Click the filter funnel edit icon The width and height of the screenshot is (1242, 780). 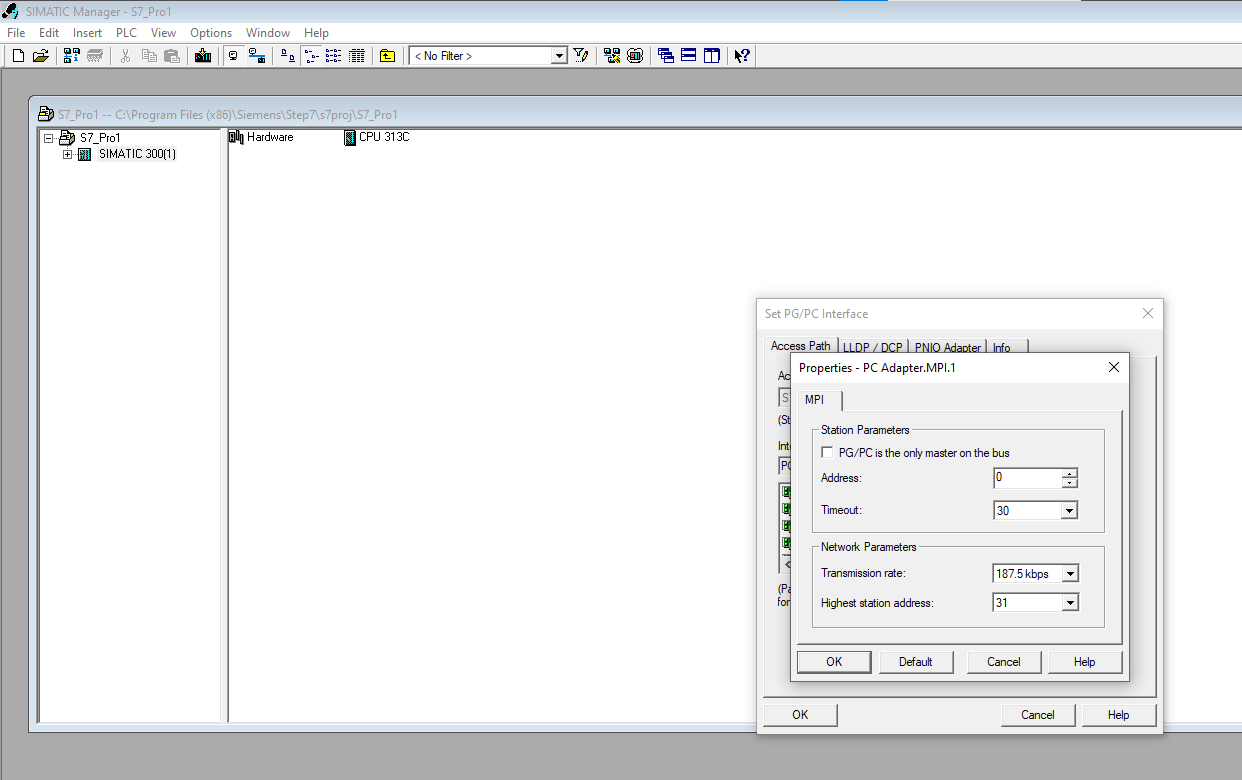(x=581, y=56)
